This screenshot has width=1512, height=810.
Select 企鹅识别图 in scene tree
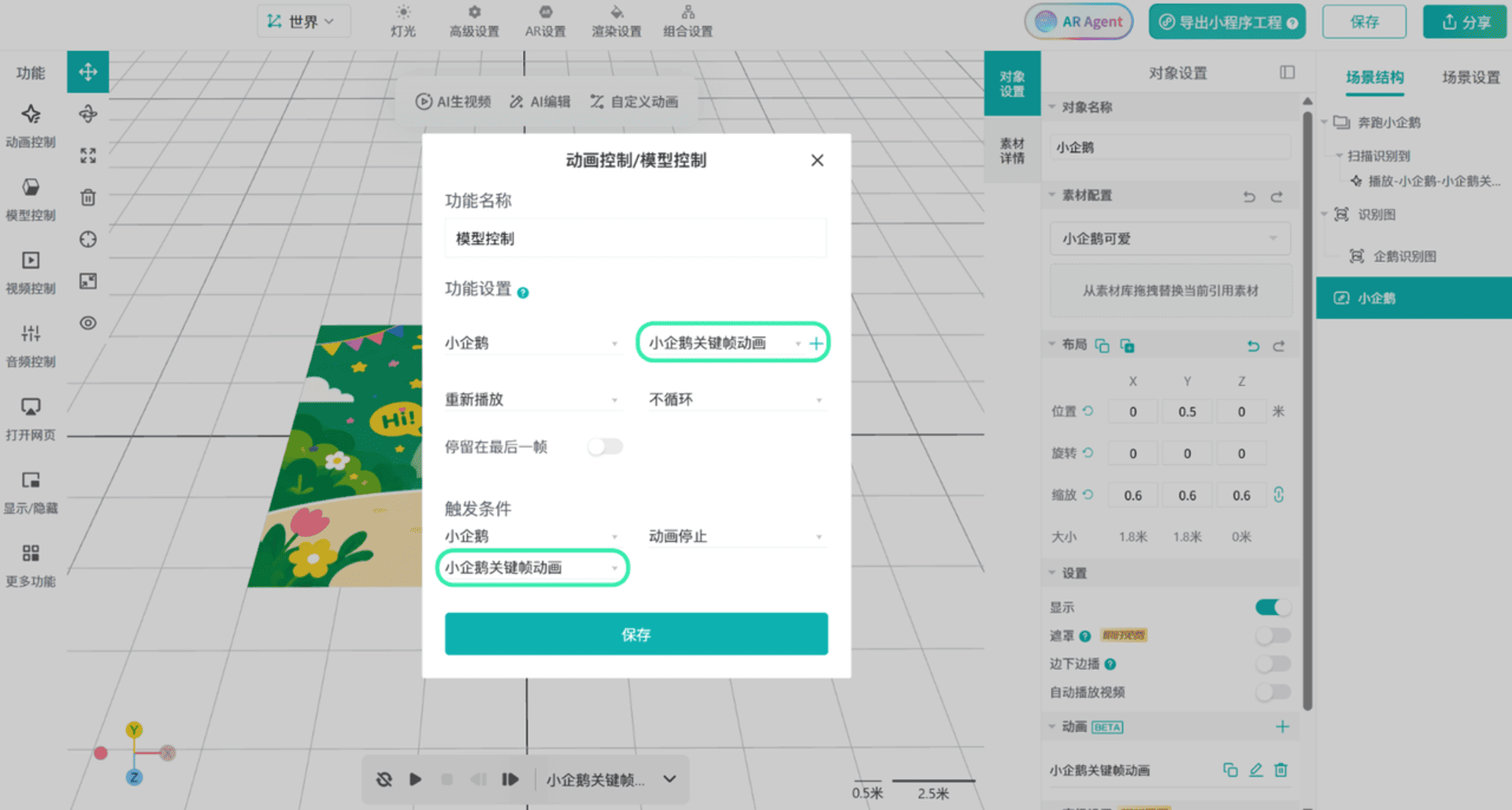click(x=1404, y=257)
